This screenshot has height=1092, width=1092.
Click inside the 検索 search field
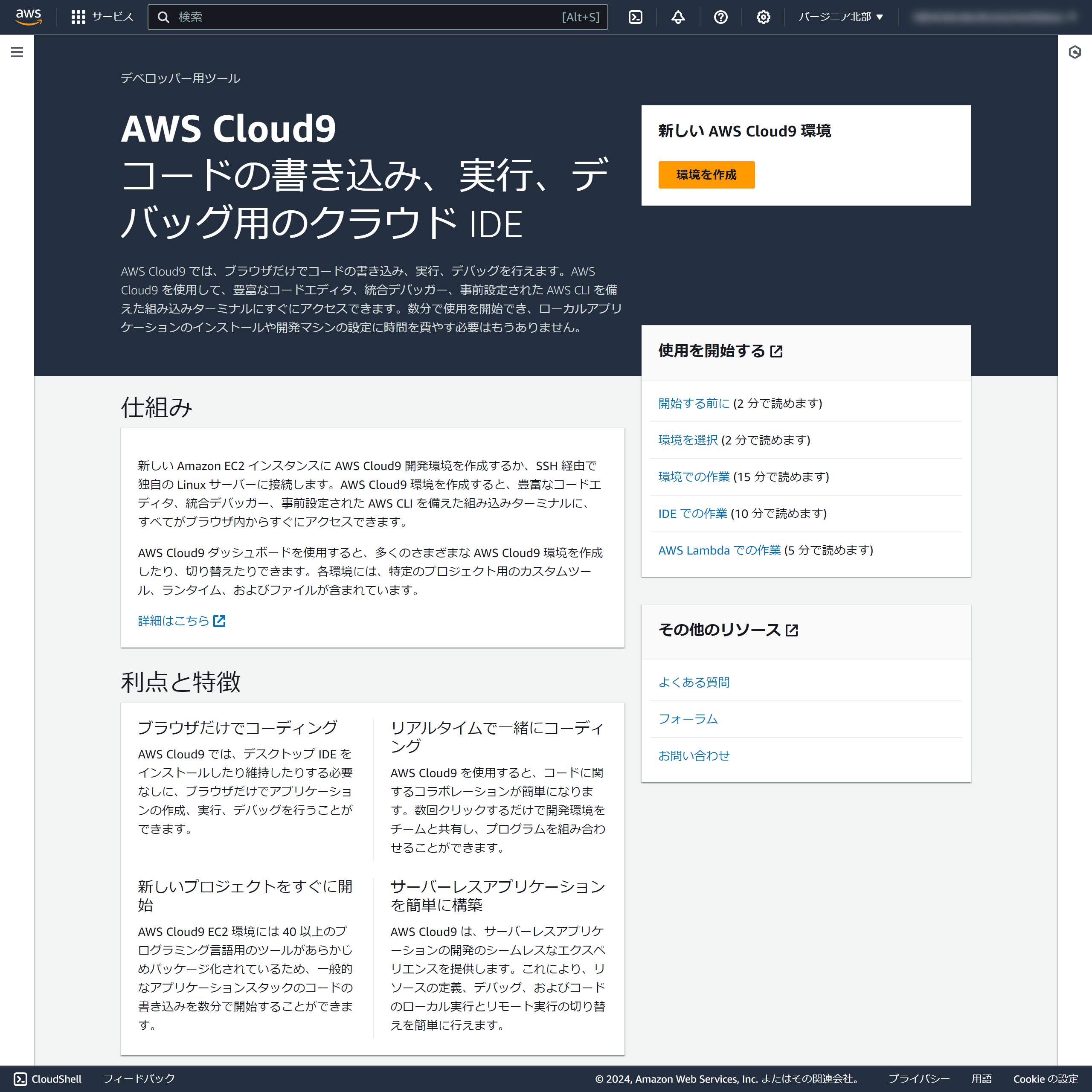339,17
